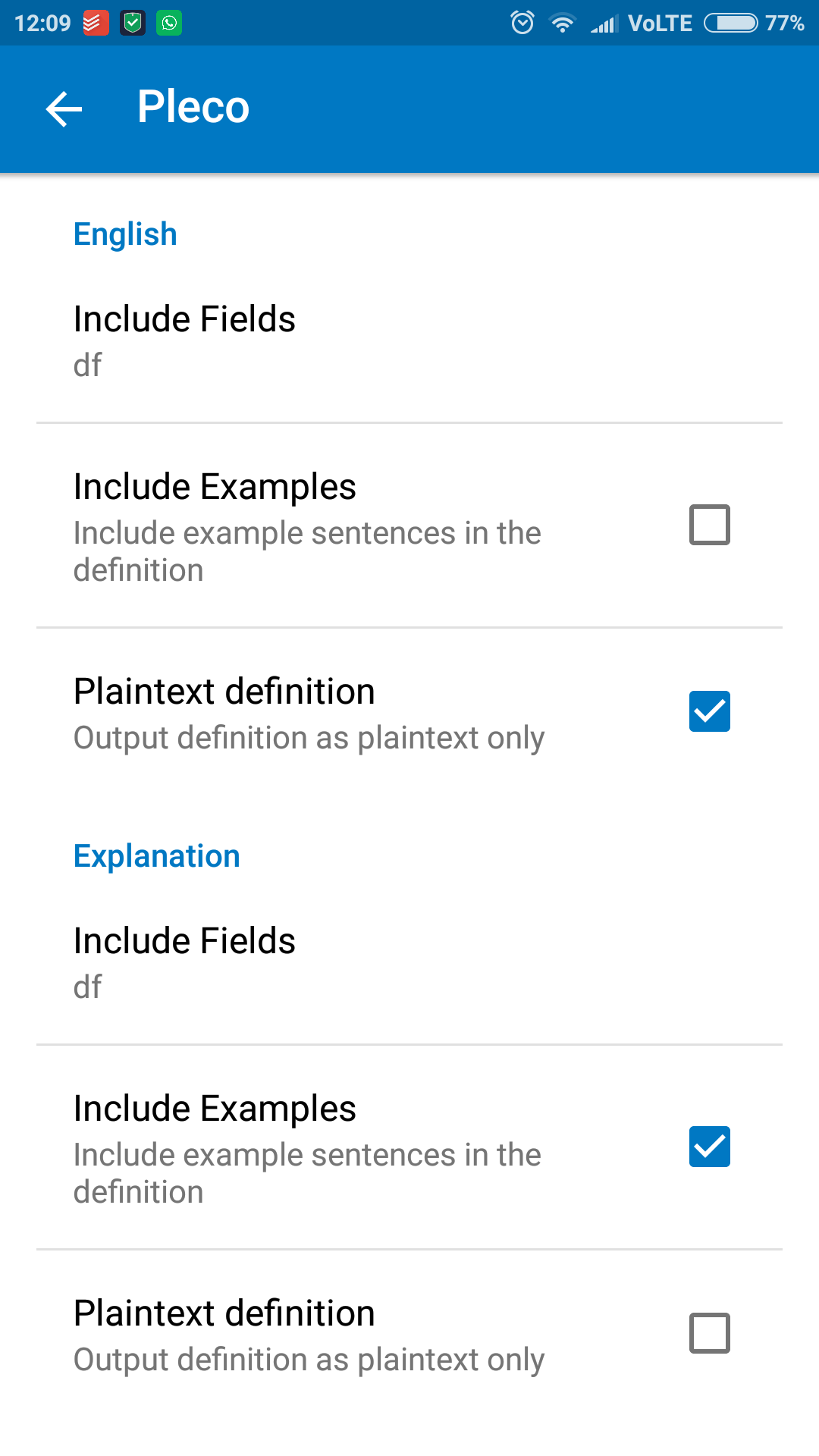Uncheck Plaintext definition under English
Viewport: 819px width, 1456px height.
(x=709, y=711)
